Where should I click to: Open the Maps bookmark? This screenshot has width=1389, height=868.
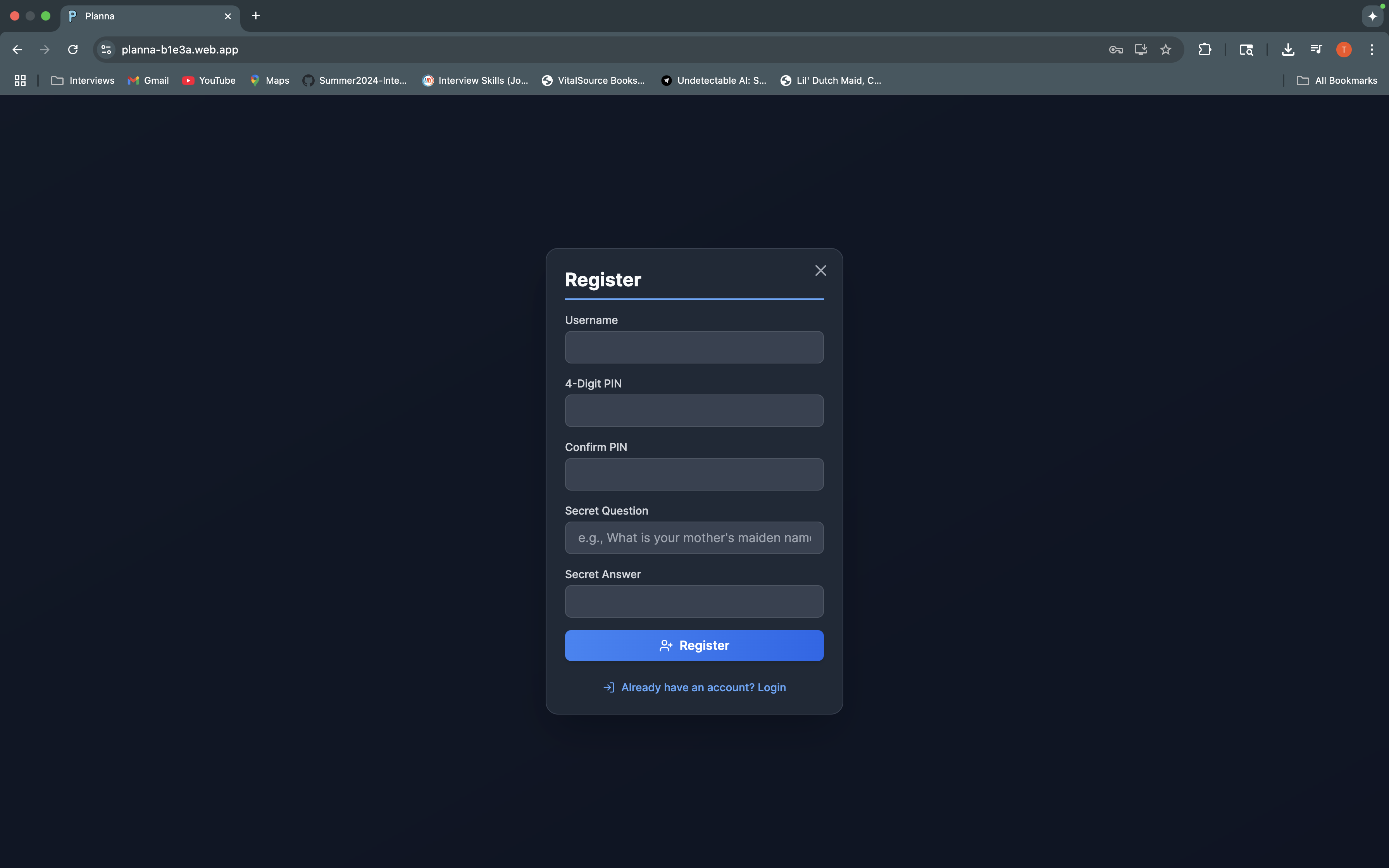tap(269, 80)
